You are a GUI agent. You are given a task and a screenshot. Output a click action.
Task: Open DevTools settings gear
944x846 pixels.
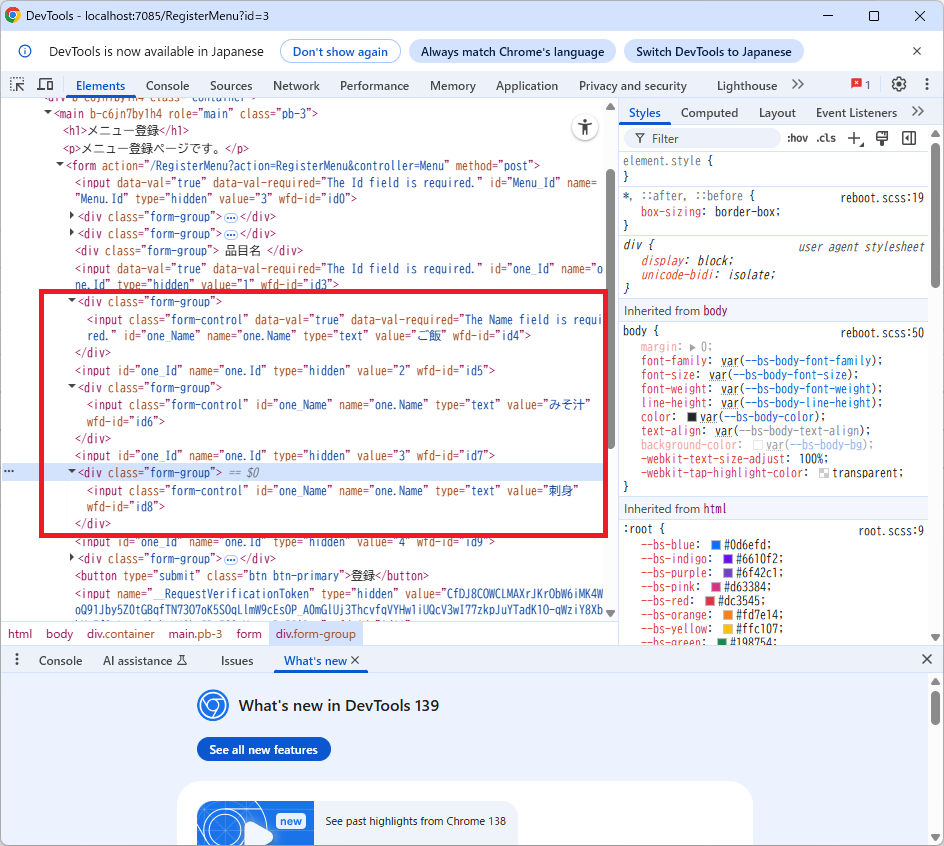pos(898,85)
